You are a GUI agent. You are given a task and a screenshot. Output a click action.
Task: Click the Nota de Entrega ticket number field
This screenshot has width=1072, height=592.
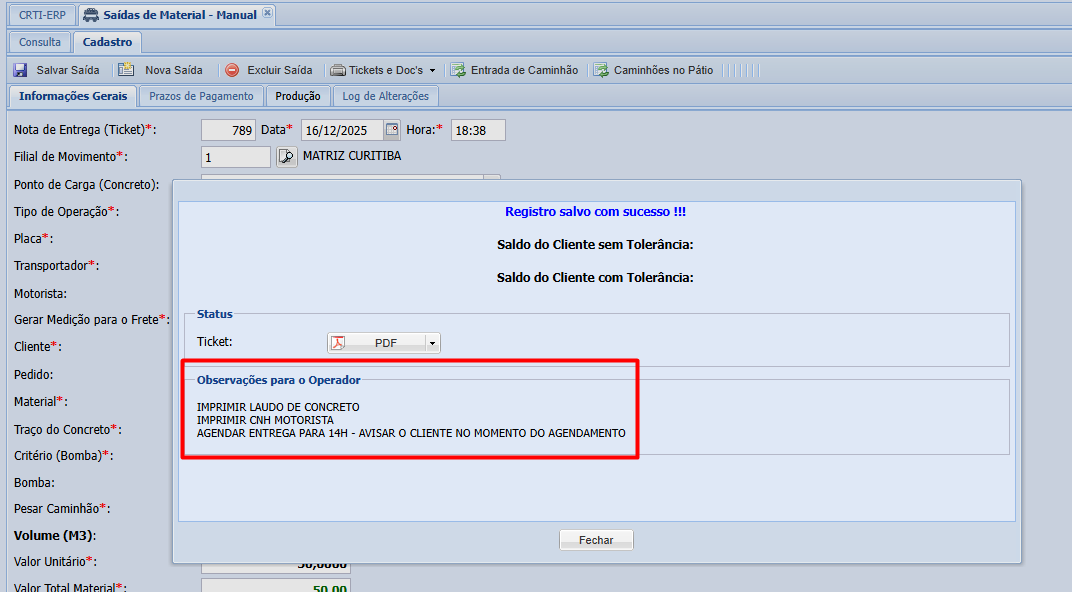pyautogui.click(x=228, y=130)
